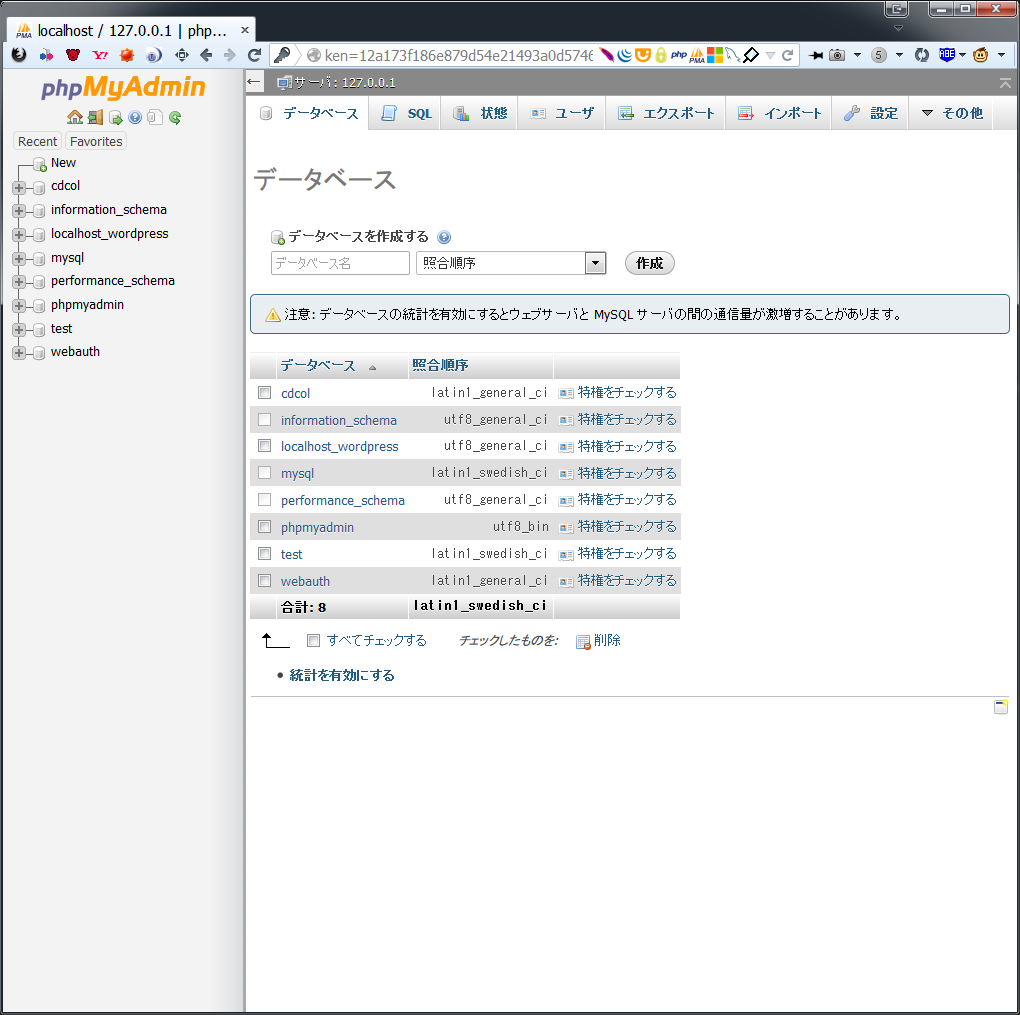Sort by データベース column header
1020x1015 pixels.
tap(318, 366)
